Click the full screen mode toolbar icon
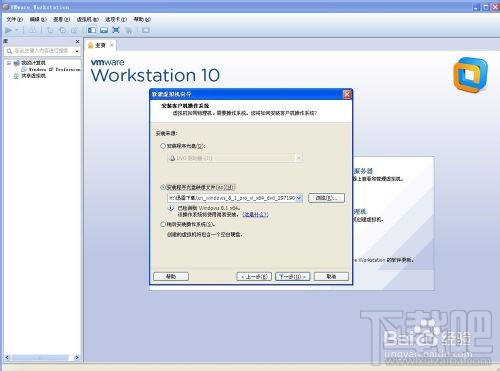The width and height of the screenshot is (500, 371). [x=116, y=30]
